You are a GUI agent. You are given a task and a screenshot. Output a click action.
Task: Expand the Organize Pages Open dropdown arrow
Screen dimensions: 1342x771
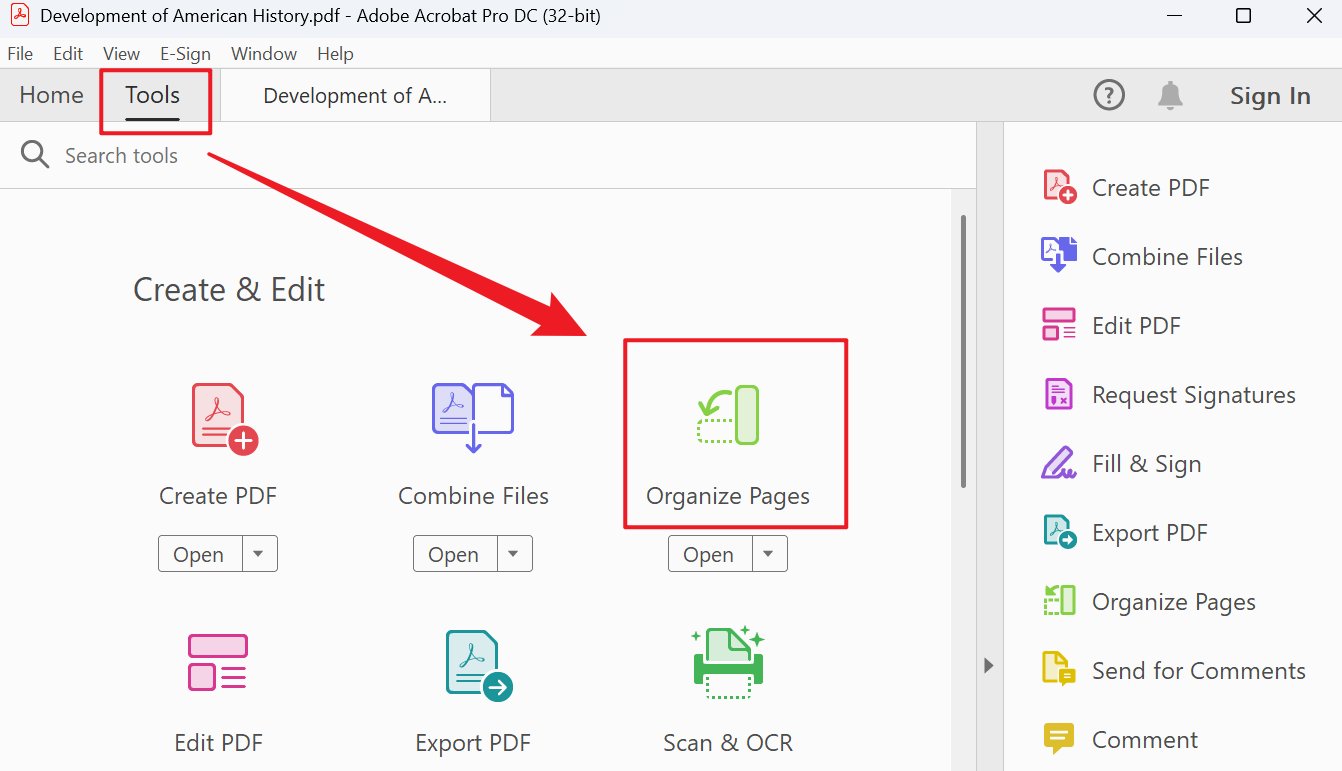point(769,554)
